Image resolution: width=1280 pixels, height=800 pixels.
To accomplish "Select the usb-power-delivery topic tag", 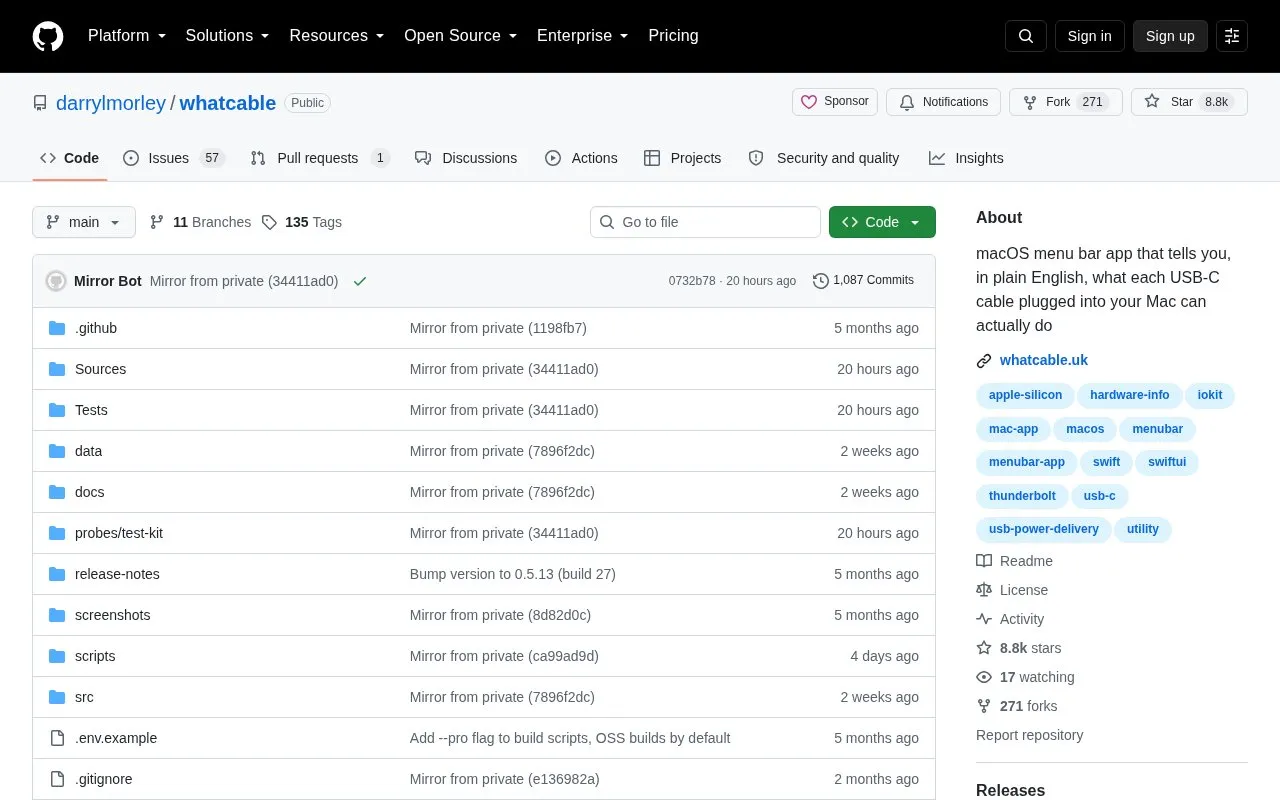I will (x=1043, y=529).
